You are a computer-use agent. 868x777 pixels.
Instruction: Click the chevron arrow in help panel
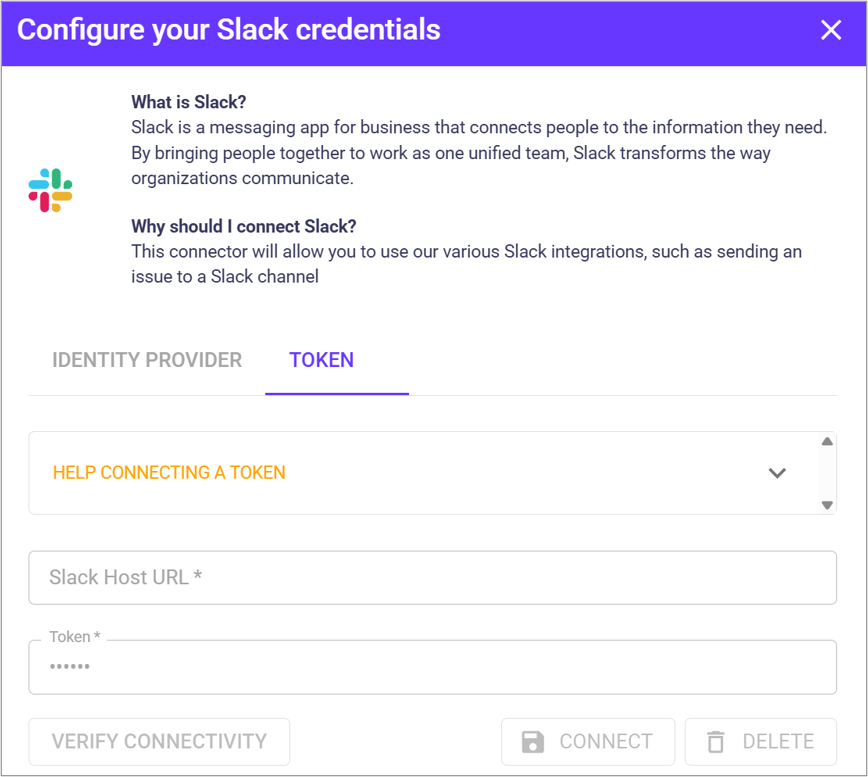click(x=777, y=473)
